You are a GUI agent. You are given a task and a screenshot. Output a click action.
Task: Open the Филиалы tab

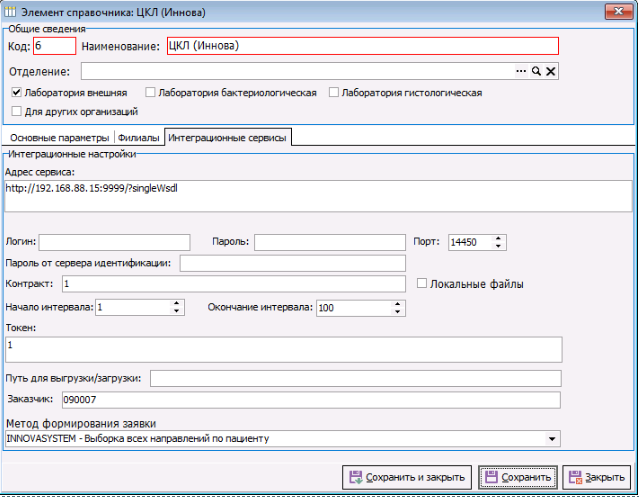click(x=139, y=138)
